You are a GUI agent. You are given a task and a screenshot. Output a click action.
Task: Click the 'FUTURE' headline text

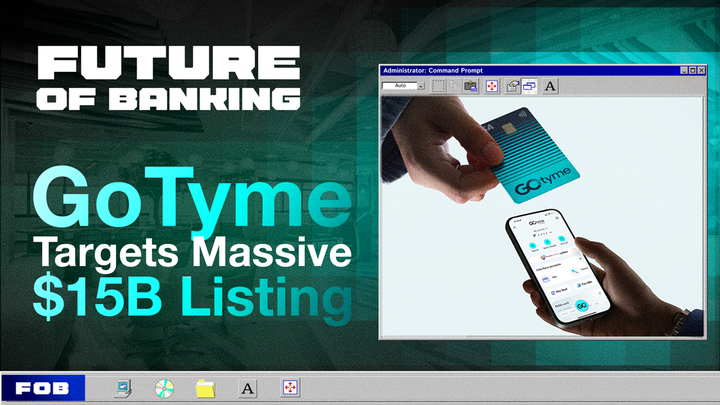point(169,62)
